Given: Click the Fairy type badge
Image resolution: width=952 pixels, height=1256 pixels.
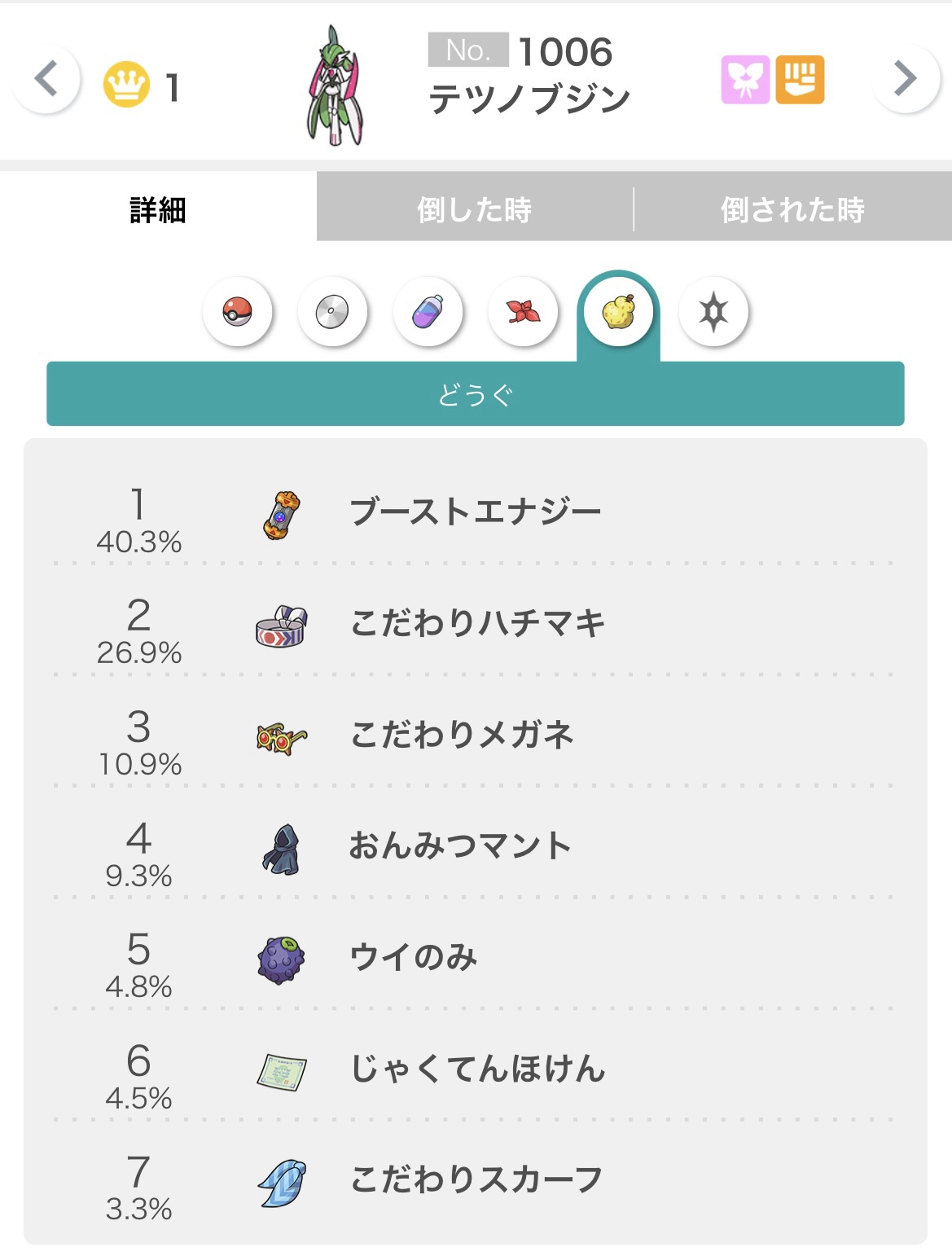Looking at the screenshot, I should (x=744, y=80).
